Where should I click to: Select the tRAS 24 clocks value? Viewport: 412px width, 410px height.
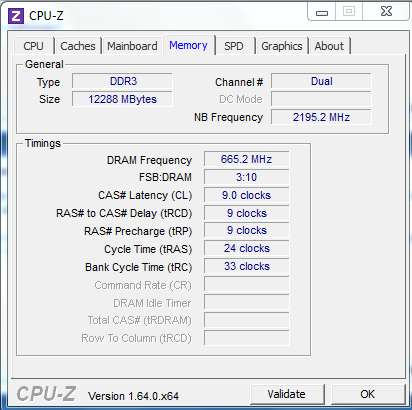[x=247, y=248]
